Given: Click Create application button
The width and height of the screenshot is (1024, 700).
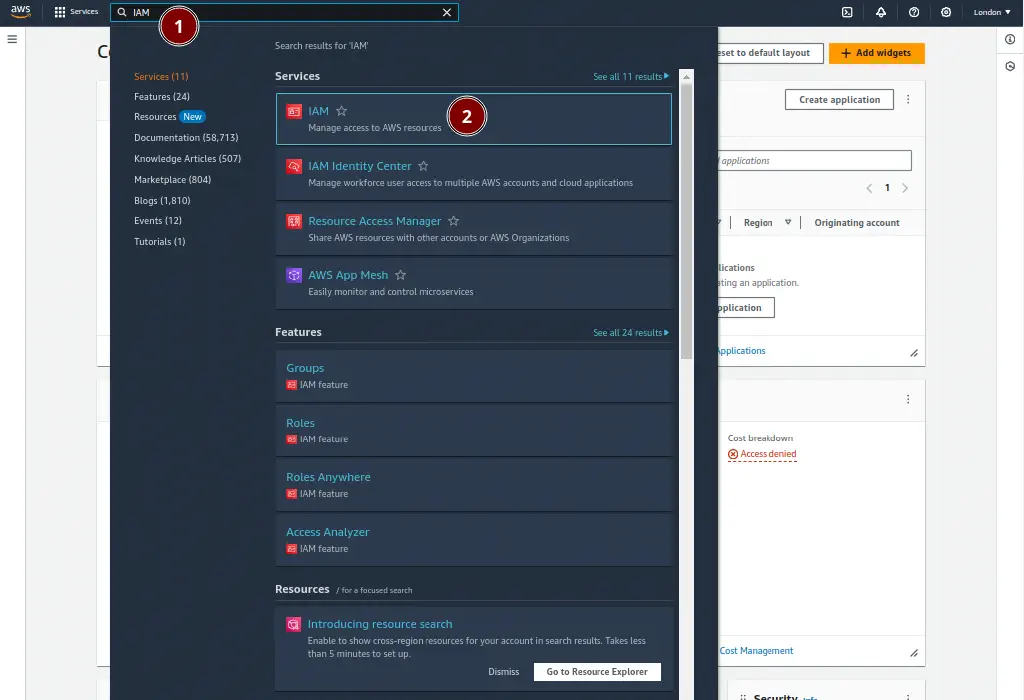Looking at the screenshot, I should tap(839, 99).
